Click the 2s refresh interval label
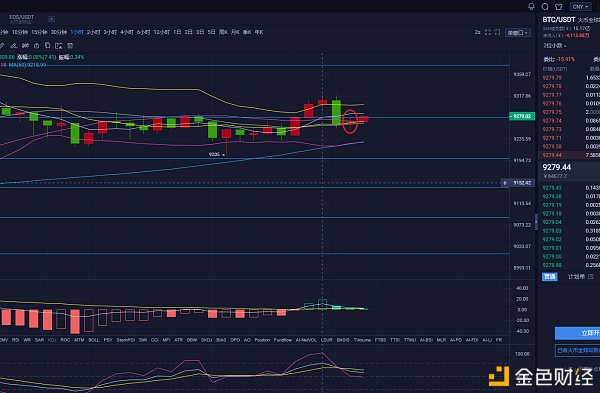 coord(477,32)
